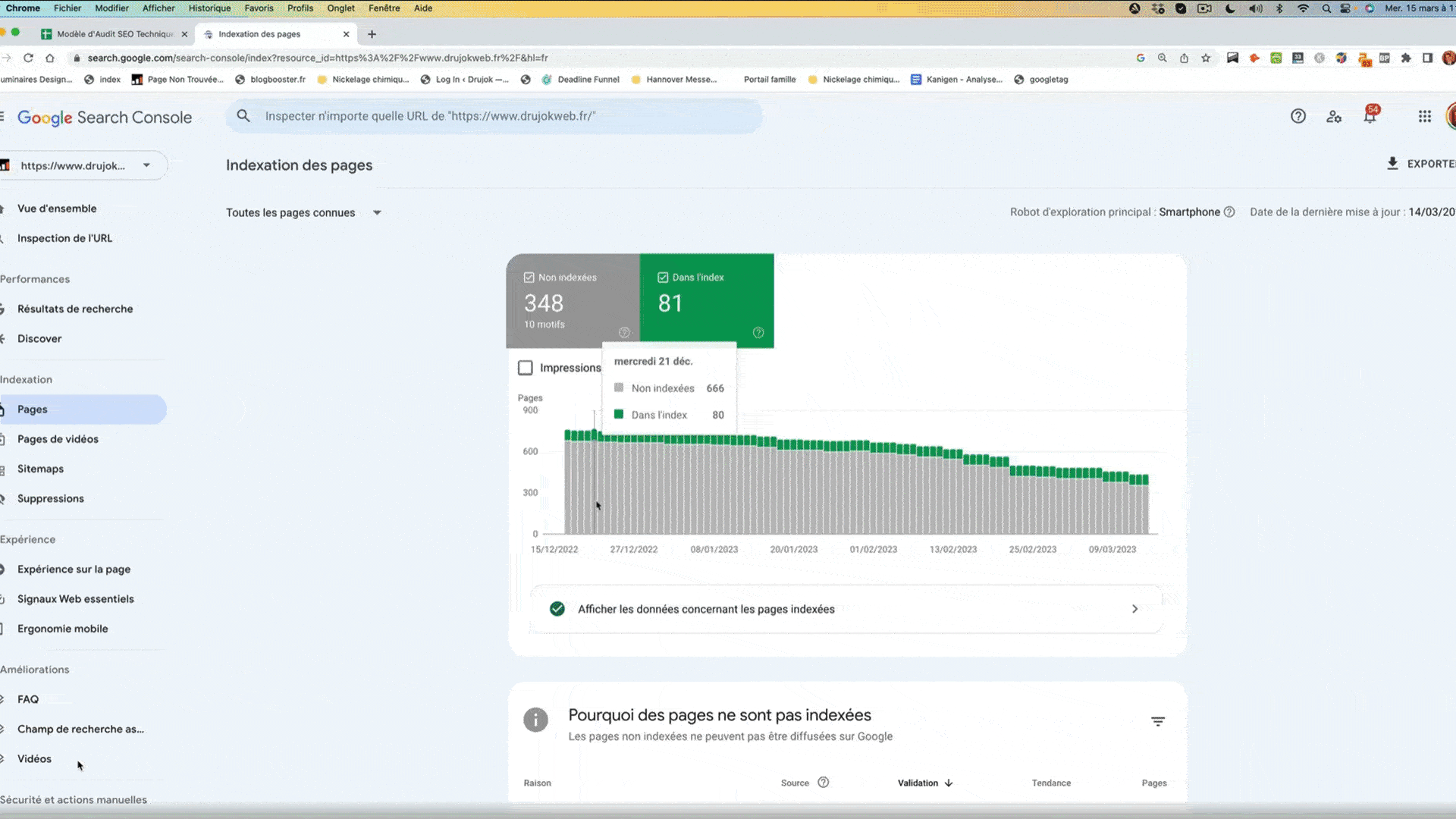Click the zoom magnifier in the address bar
The width and height of the screenshot is (1456, 819).
tap(1162, 58)
